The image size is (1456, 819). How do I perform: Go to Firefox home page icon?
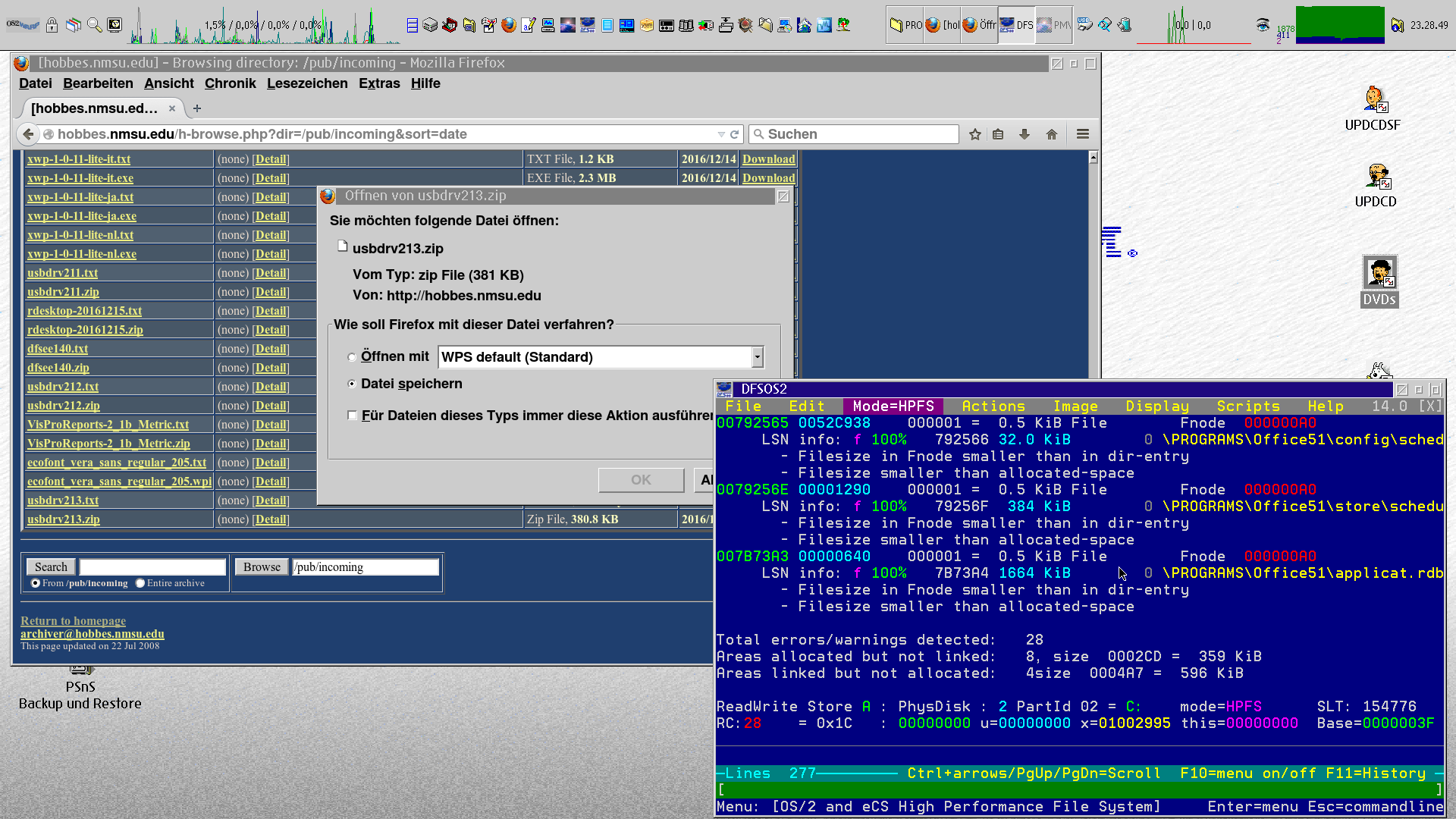1051,134
